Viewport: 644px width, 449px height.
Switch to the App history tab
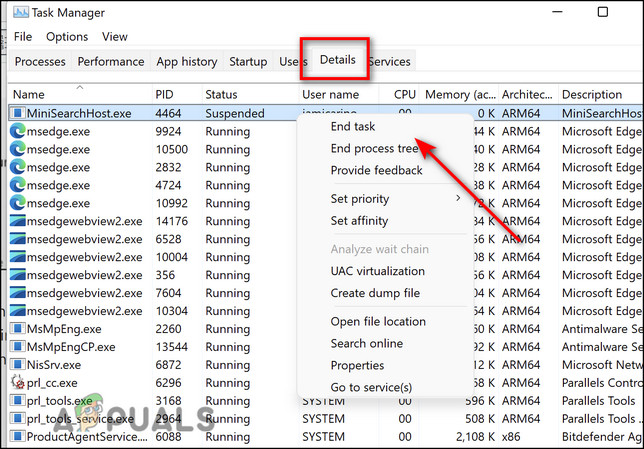point(186,62)
